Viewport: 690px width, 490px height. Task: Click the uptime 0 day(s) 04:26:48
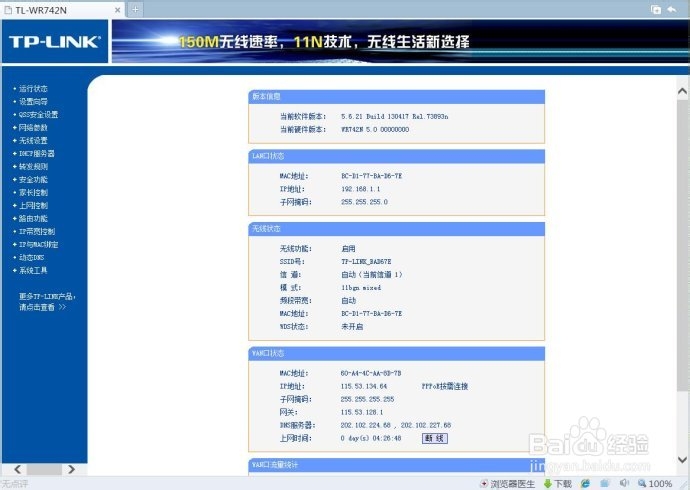pyautogui.click(x=371, y=438)
